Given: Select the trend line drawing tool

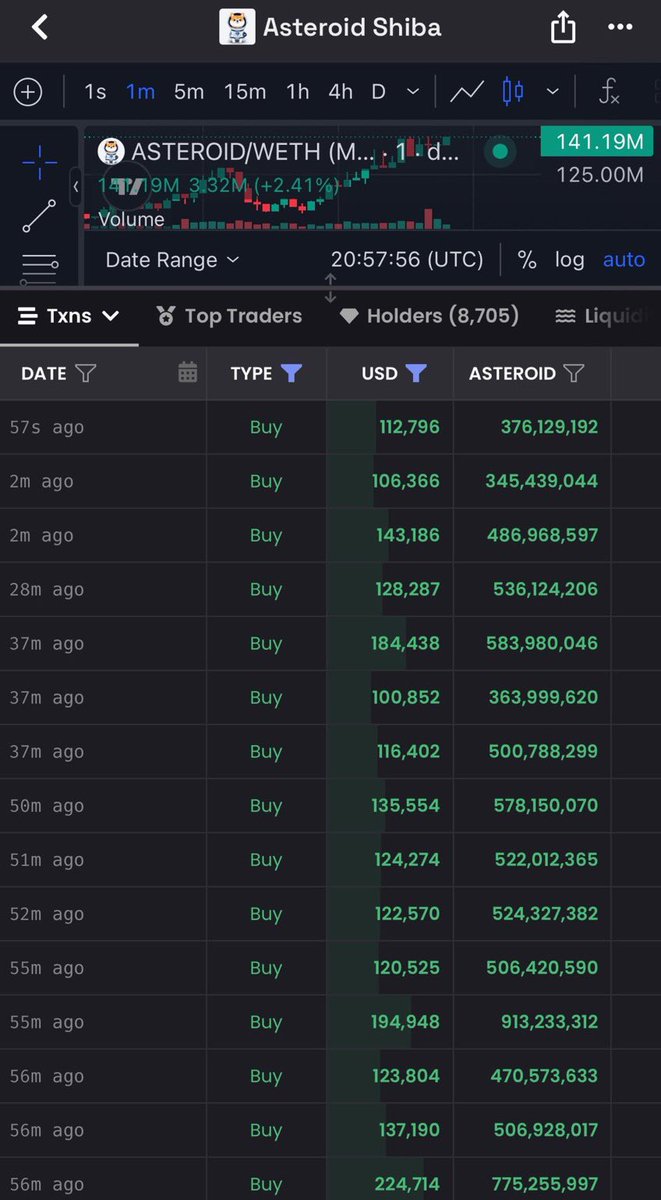Looking at the screenshot, I should point(39,216).
